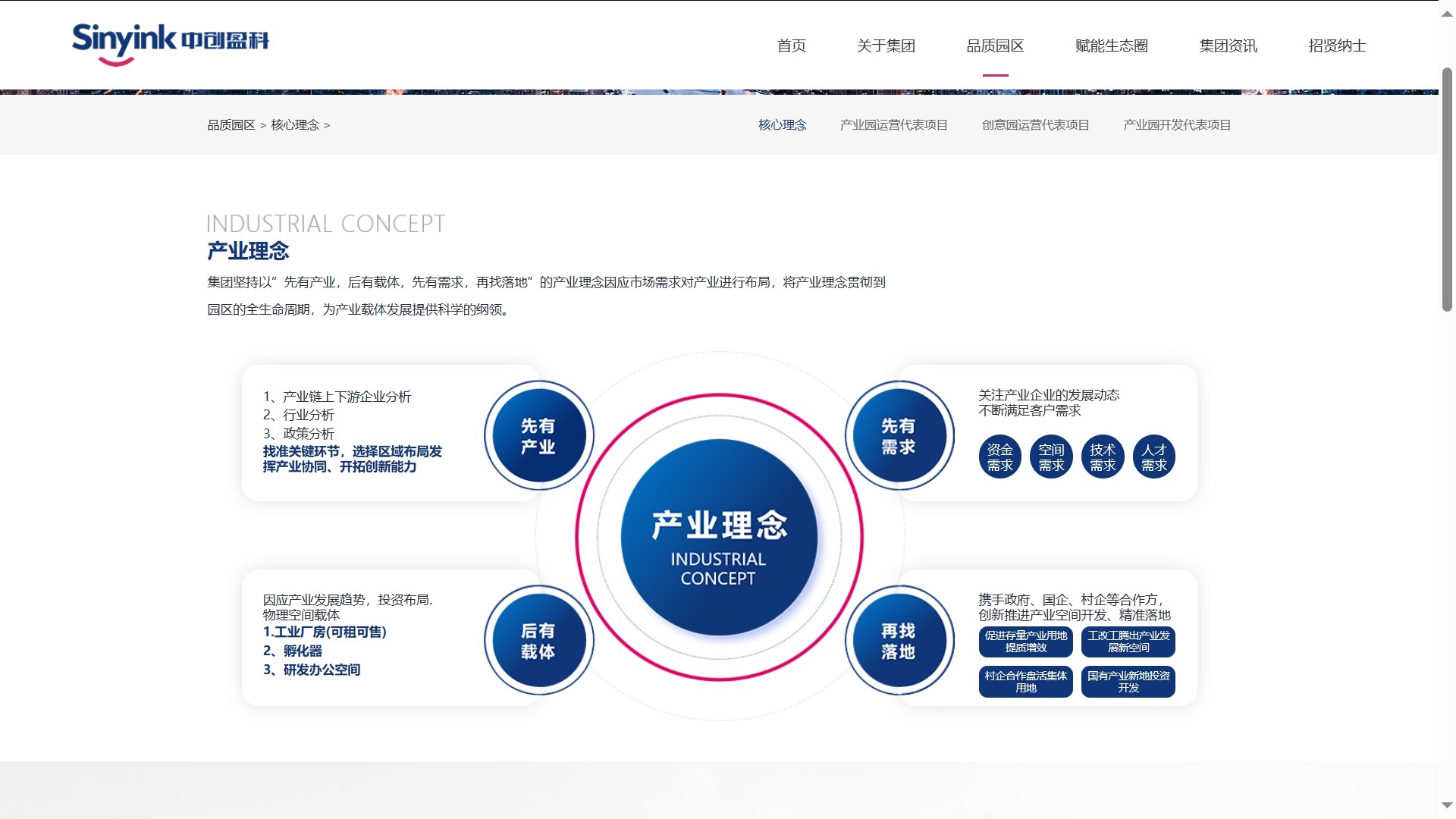Screen dimensions: 1456x819
Task: Click the 品质园区 breadcrumb link
Action: click(231, 125)
